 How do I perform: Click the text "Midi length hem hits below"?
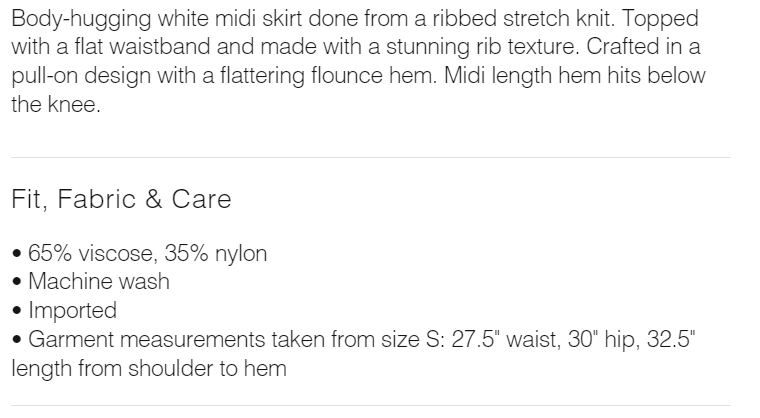578,76
